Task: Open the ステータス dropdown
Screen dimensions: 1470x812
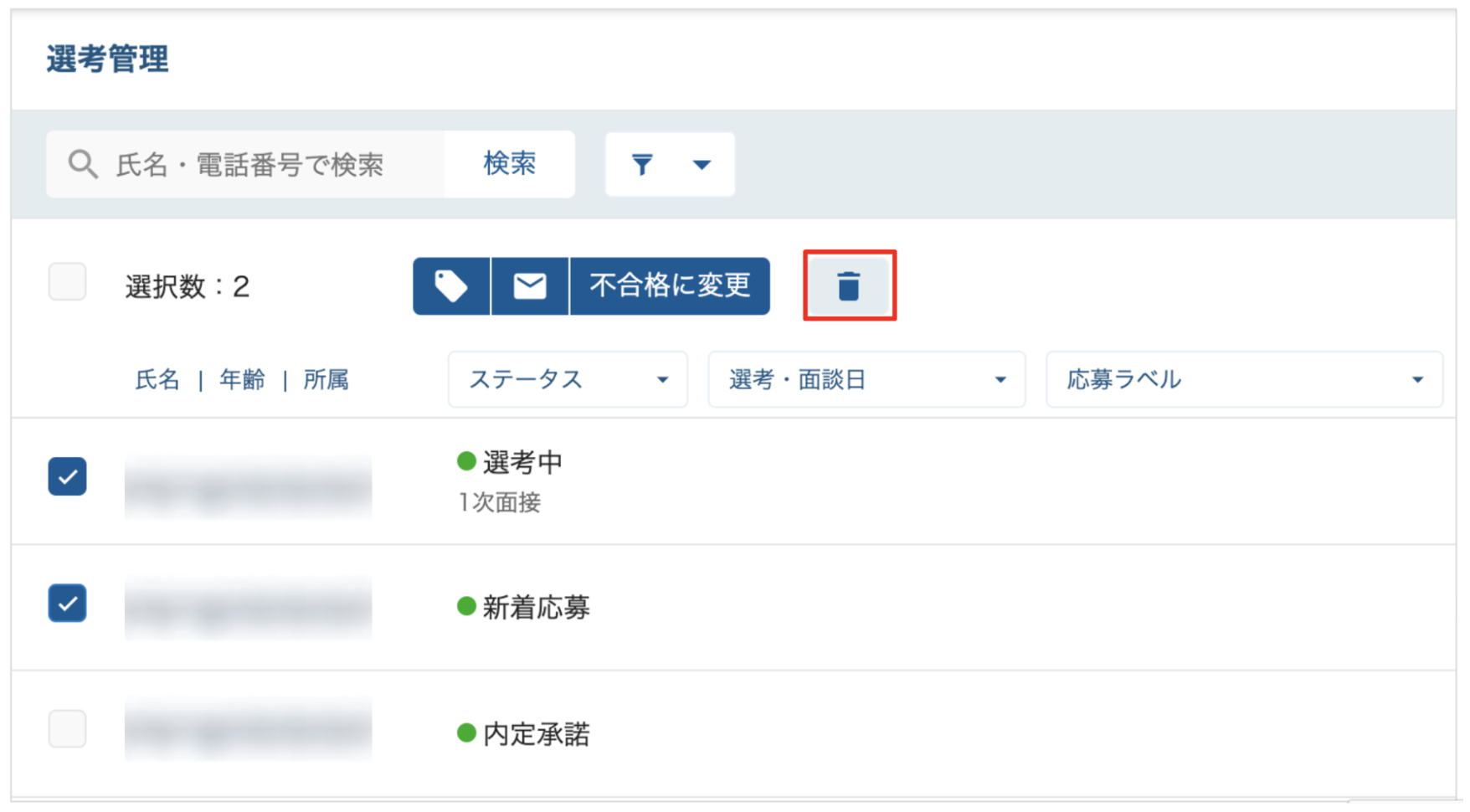Action: [568, 379]
